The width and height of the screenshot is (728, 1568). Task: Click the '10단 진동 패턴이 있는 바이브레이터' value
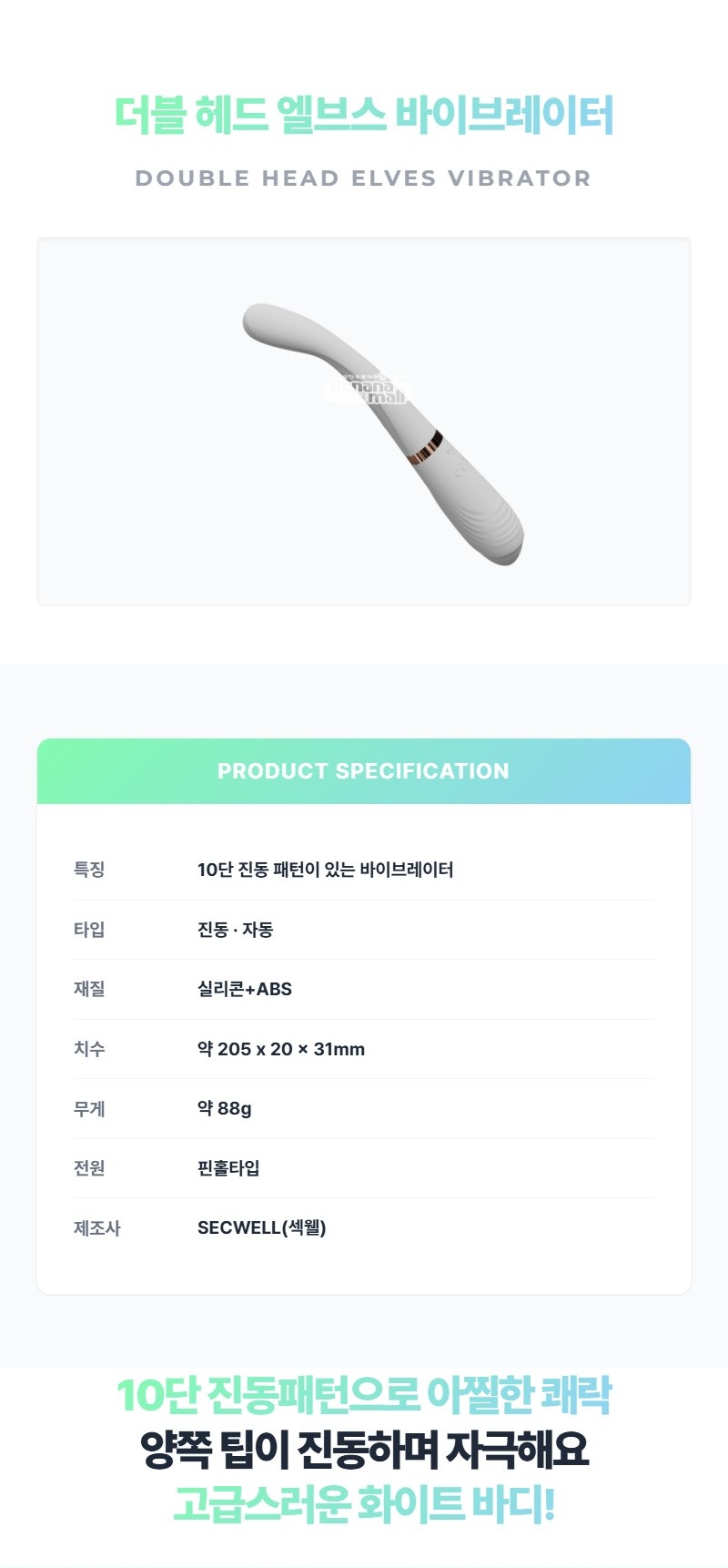(325, 870)
